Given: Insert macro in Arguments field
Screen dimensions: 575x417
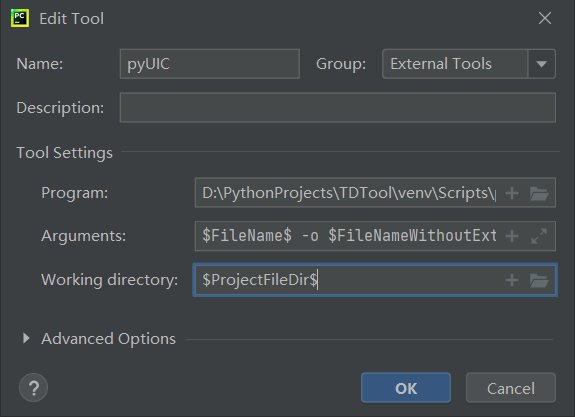Looking at the screenshot, I should pyautogui.click(x=512, y=236).
